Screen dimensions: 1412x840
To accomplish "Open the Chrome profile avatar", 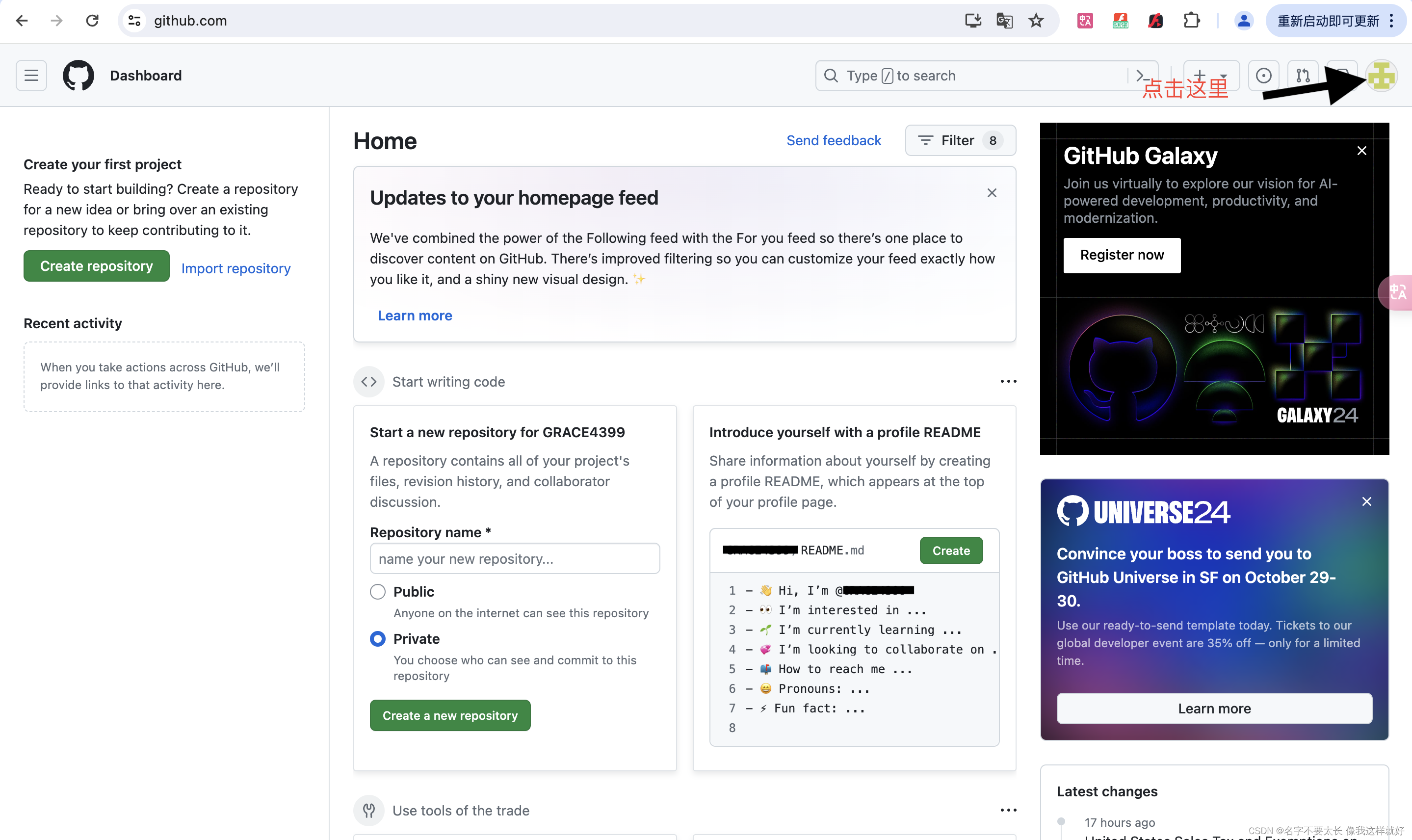I will 1243,21.
